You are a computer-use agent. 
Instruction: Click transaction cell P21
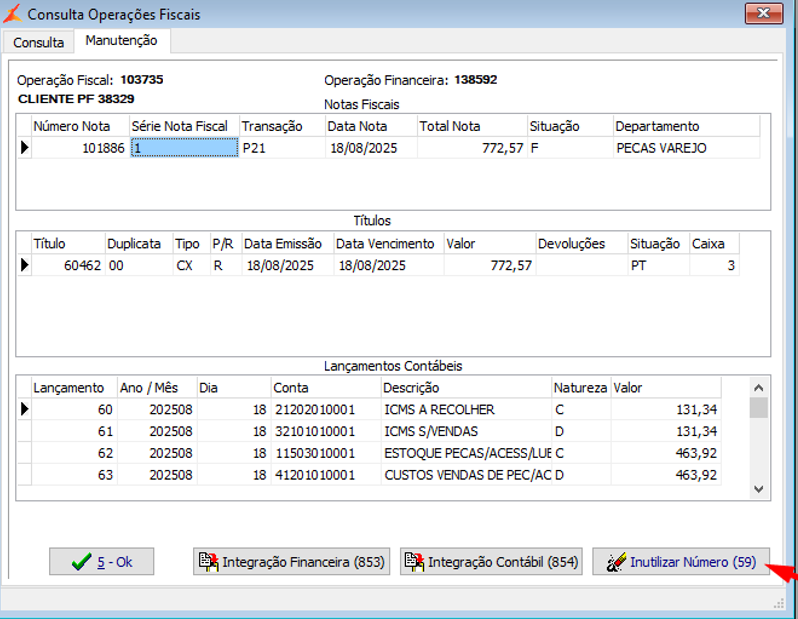pos(282,148)
